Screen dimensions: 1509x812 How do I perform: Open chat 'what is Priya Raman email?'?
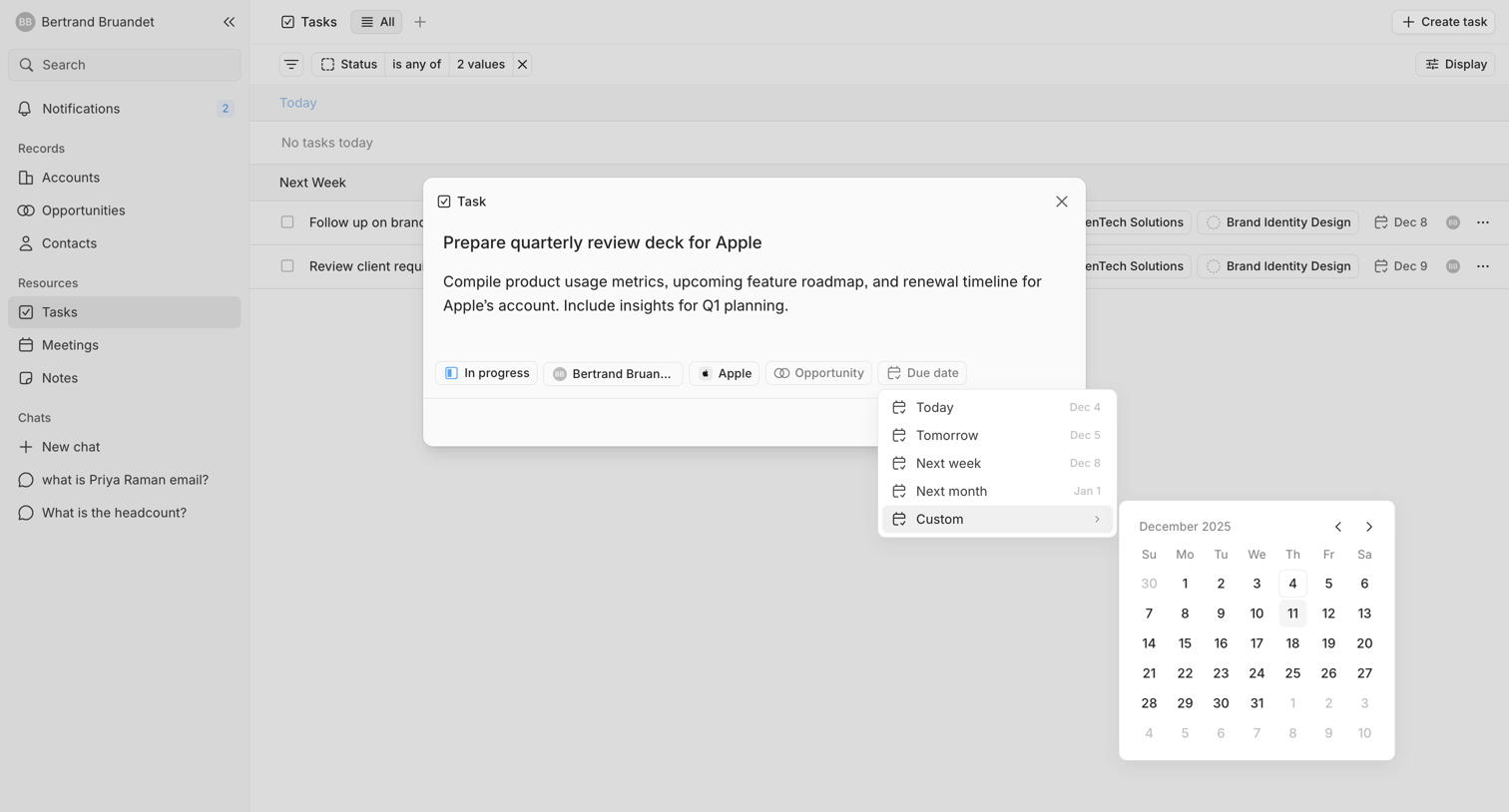pyautogui.click(x=125, y=480)
